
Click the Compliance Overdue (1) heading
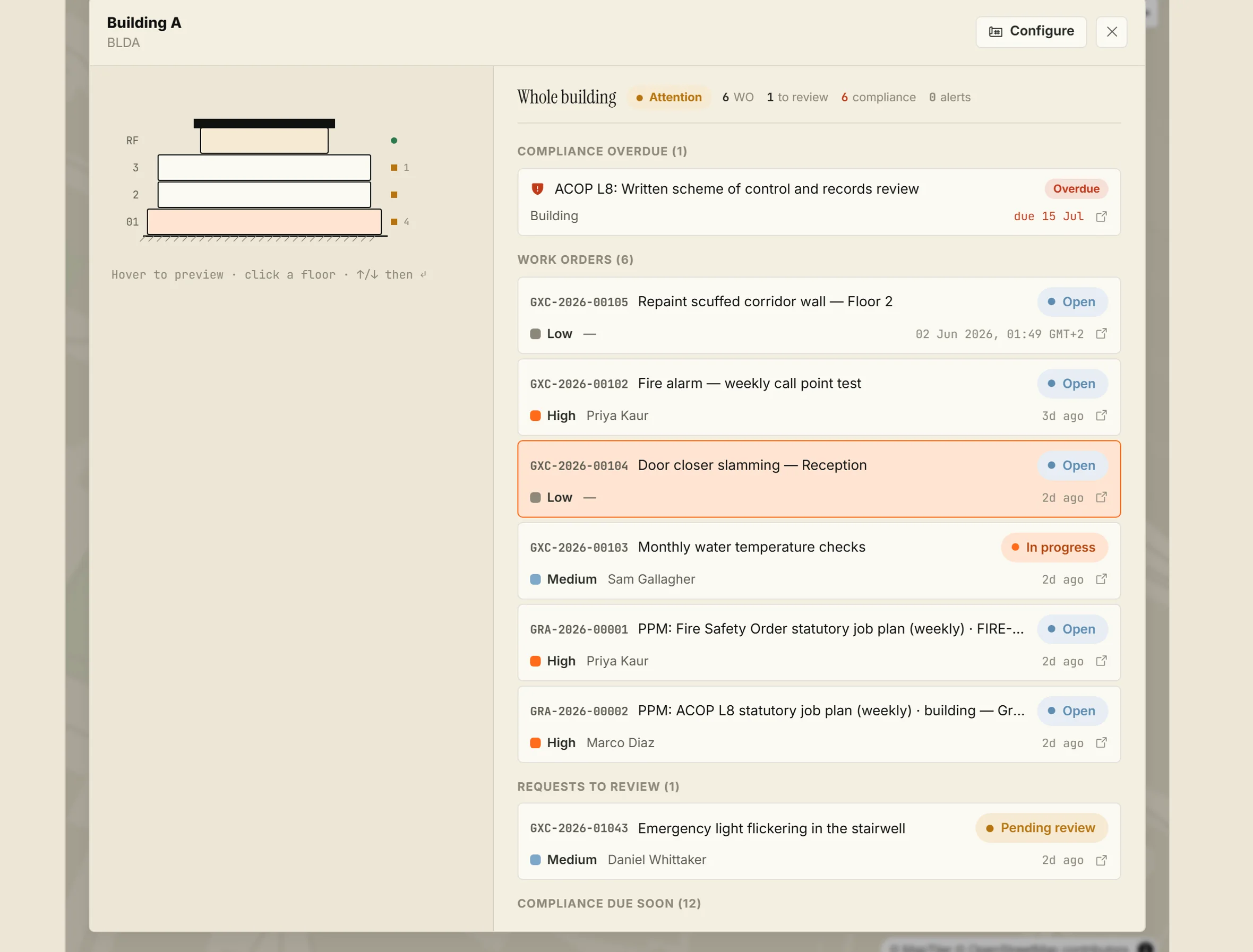[x=602, y=151]
